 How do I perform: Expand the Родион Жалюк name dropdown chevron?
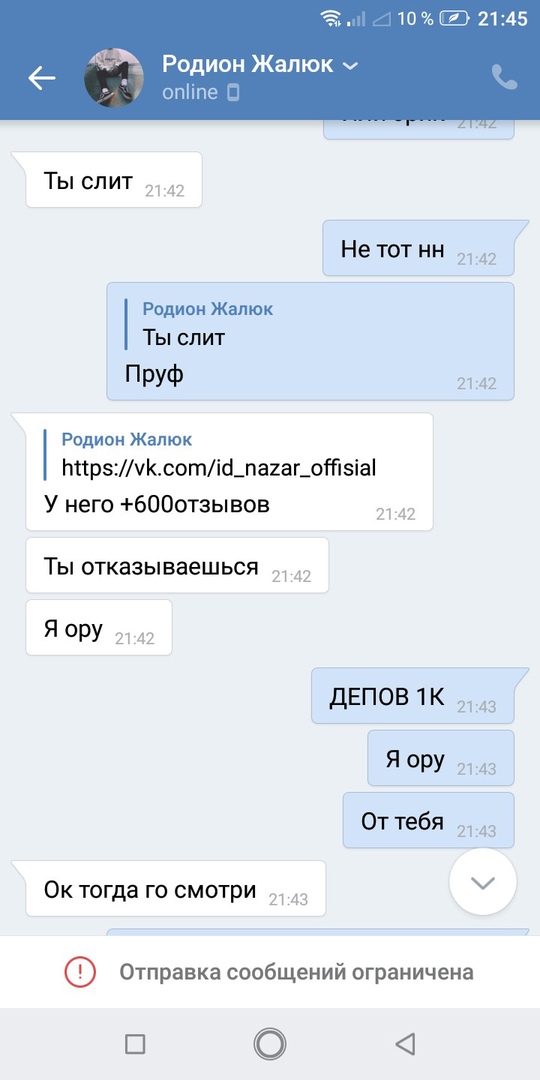click(350, 66)
